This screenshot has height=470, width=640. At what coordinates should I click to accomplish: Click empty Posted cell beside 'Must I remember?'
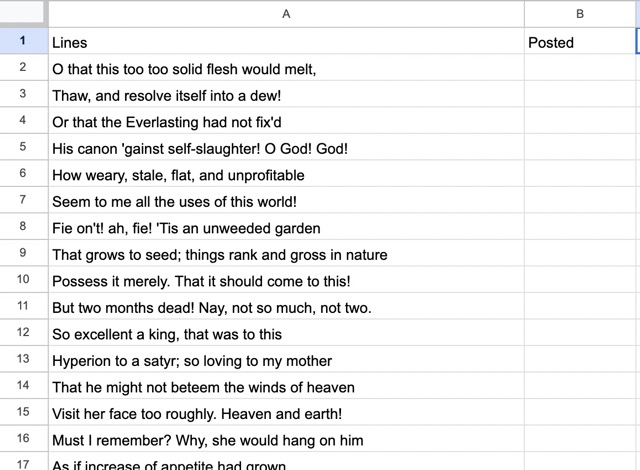pos(580,440)
